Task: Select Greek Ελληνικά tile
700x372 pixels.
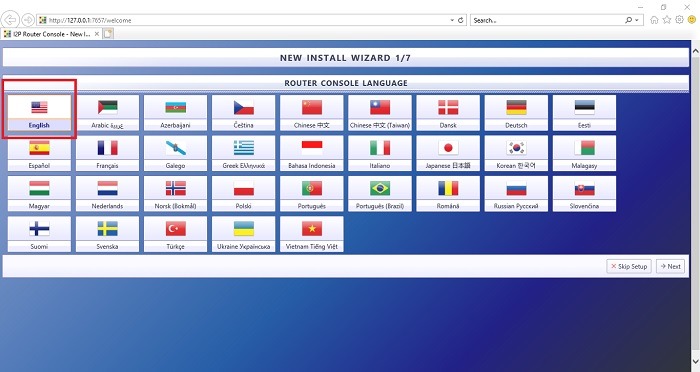Action: click(244, 153)
